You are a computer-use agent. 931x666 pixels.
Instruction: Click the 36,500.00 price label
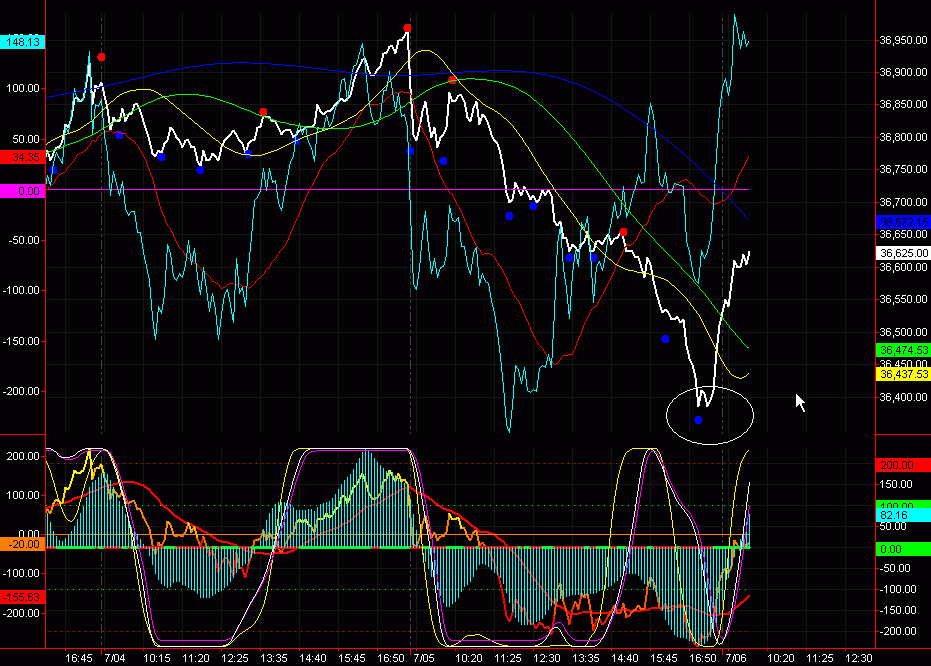click(903, 332)
